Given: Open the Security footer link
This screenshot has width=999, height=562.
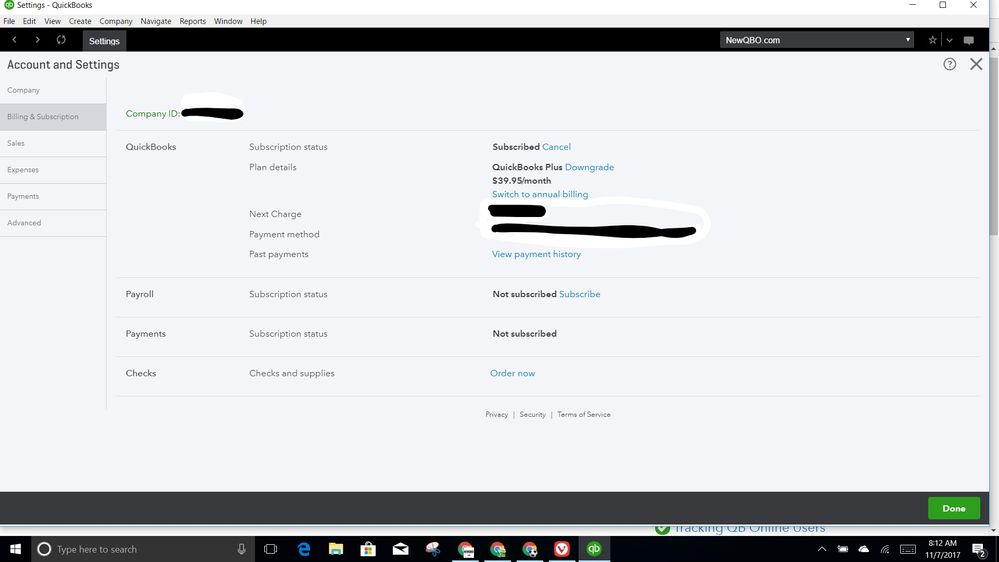Looking at the screenshot, I should coord(533,415).
